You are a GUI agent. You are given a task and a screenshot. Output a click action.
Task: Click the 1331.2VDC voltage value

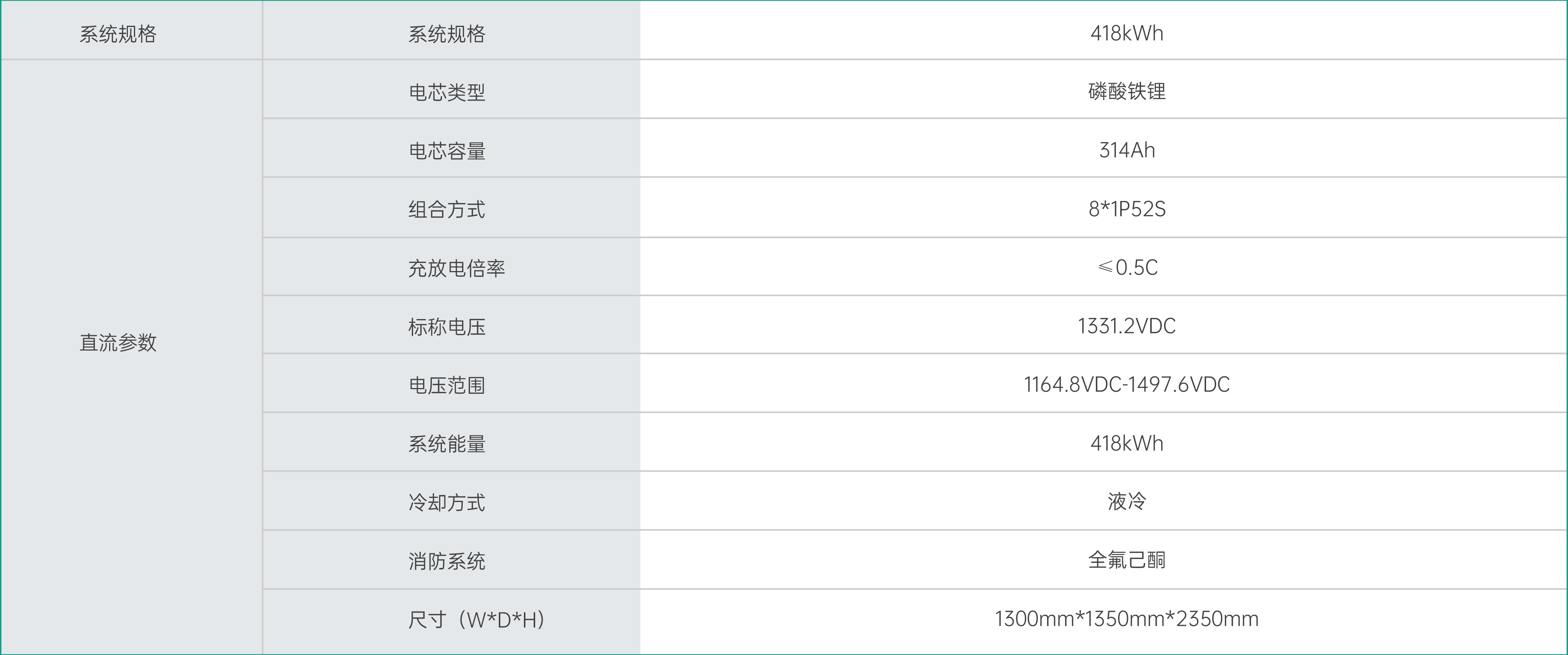[x=1127, y=326]
